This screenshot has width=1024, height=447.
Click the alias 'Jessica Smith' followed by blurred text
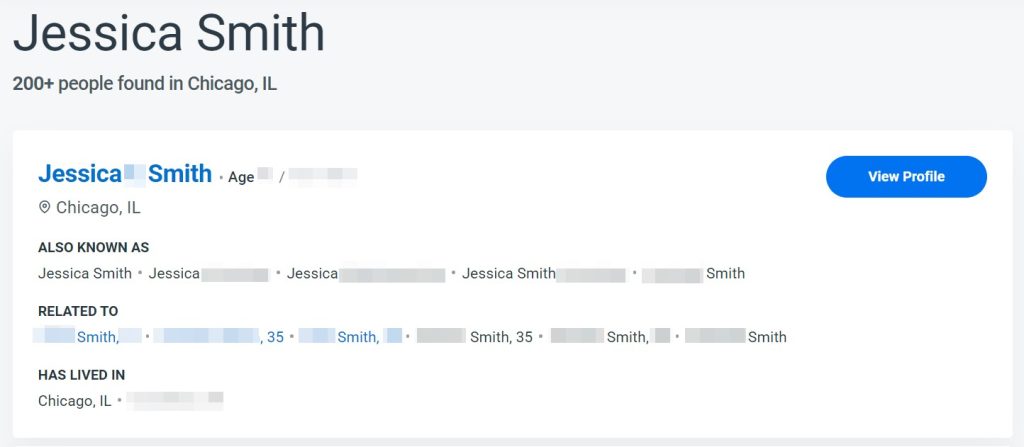click(x=543, y=273)
